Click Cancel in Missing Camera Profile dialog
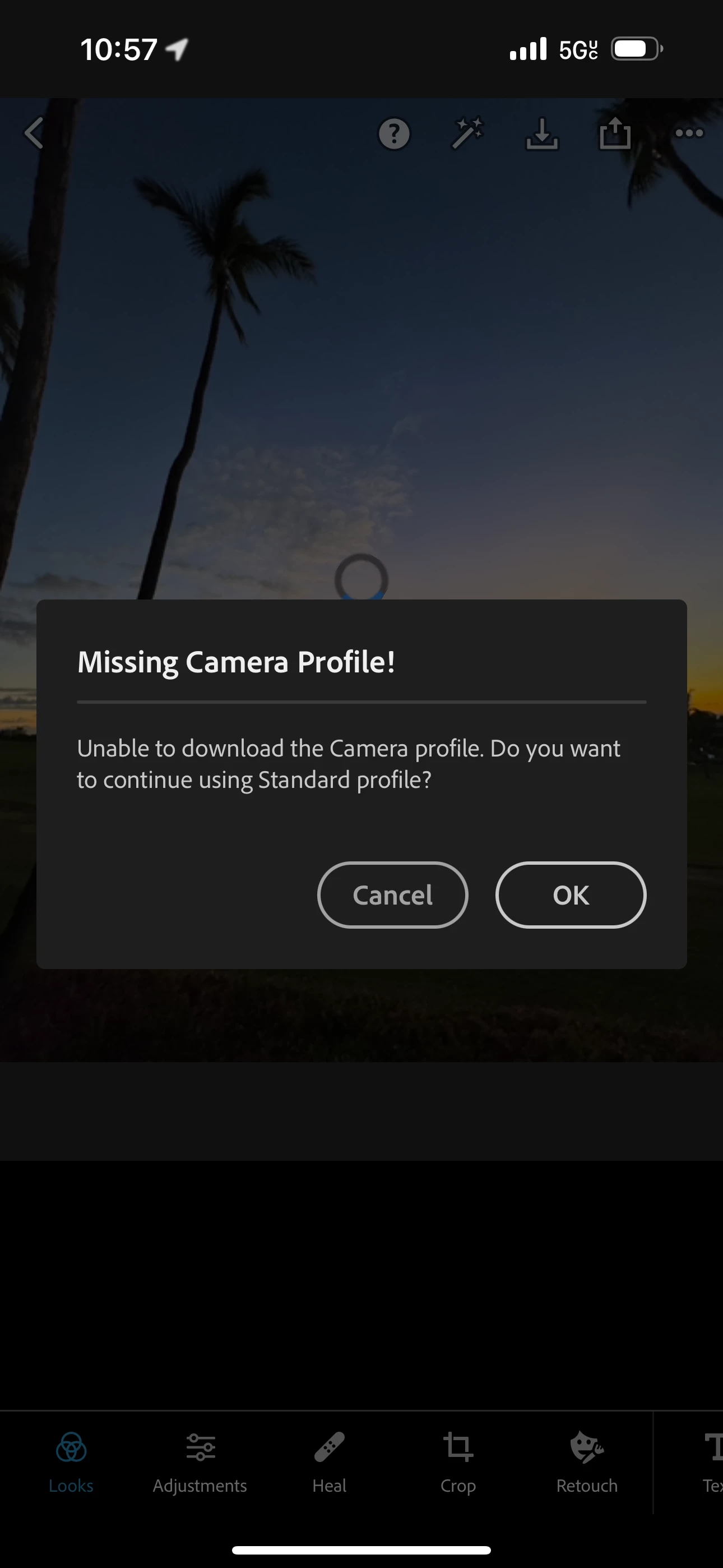The image size is (723, 1568). pos(392,895)
